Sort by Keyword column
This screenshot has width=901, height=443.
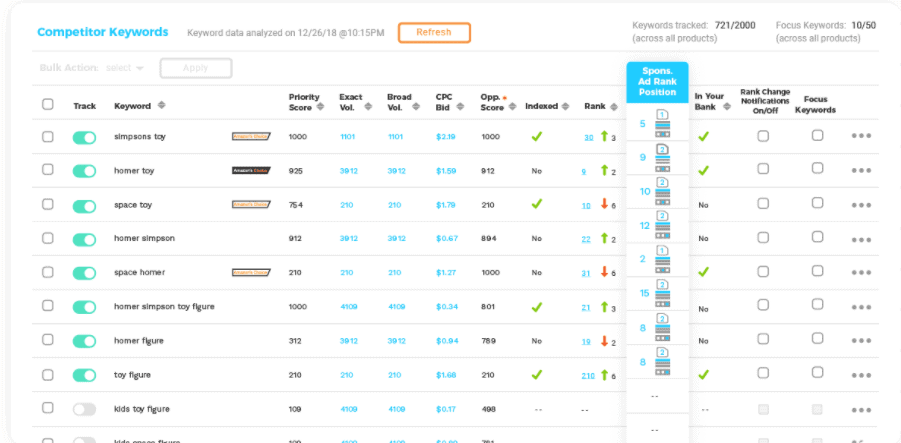tap(161, 106)
